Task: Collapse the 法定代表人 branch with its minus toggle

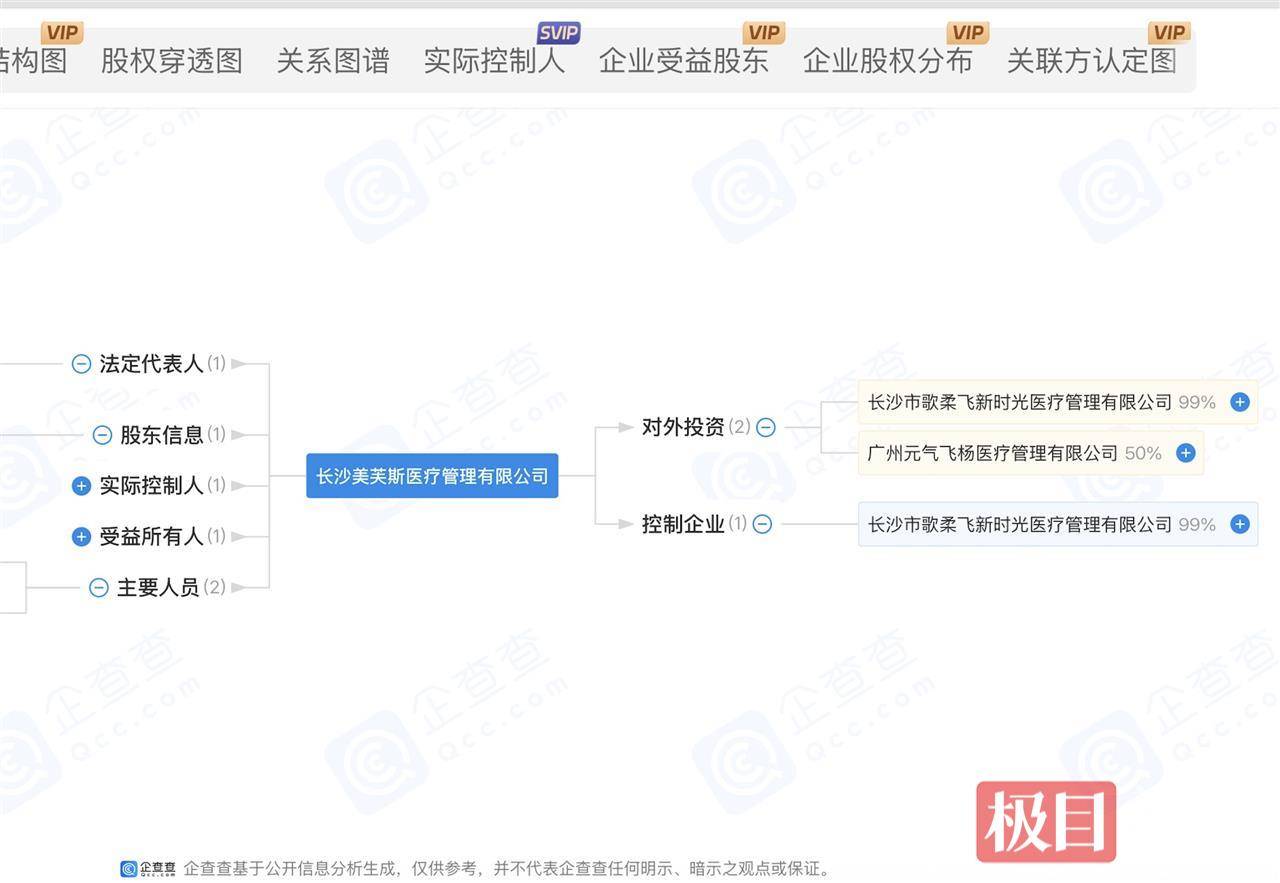Action: pos(81,363)
